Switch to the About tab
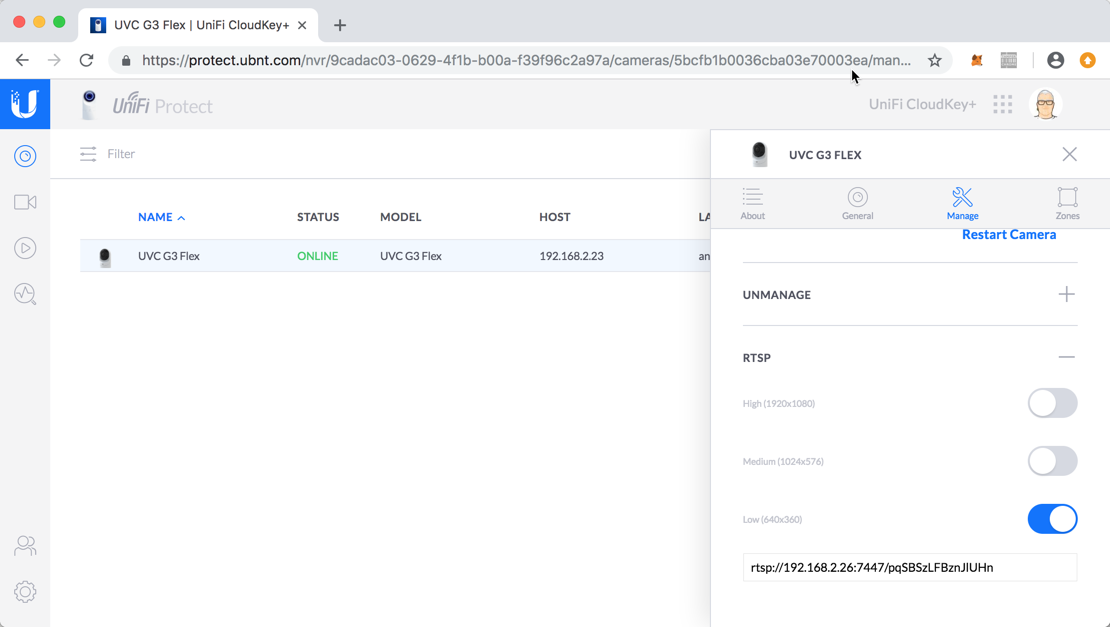The width and height of the screenshot is (1110, 627). coord(752,203)
